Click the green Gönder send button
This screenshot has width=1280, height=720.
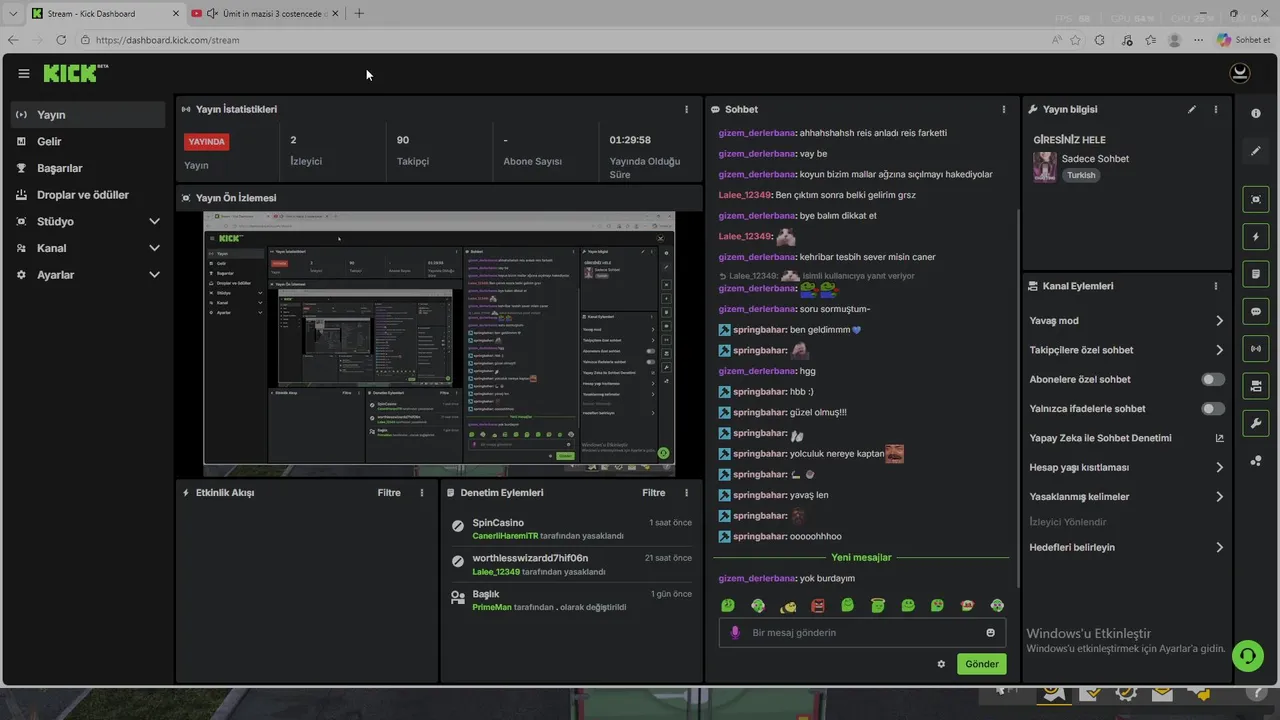pos(981,664)
